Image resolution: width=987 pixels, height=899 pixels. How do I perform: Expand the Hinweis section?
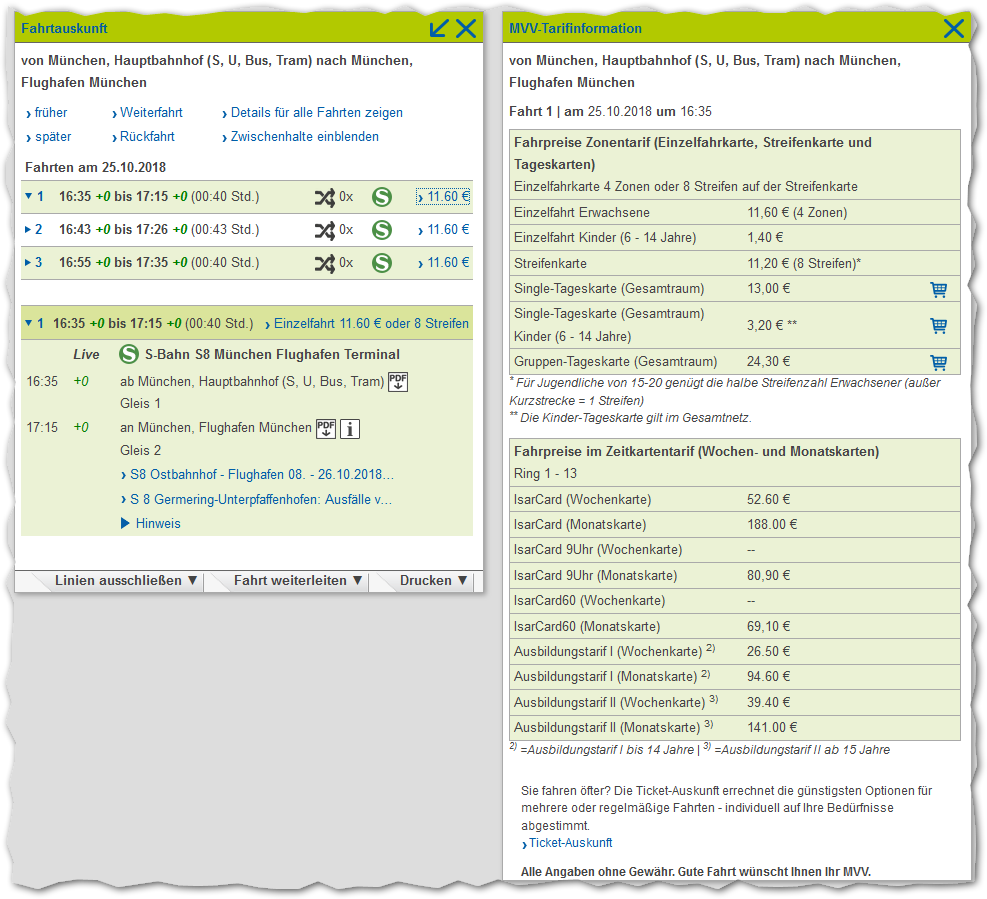[x=150, y=523]
